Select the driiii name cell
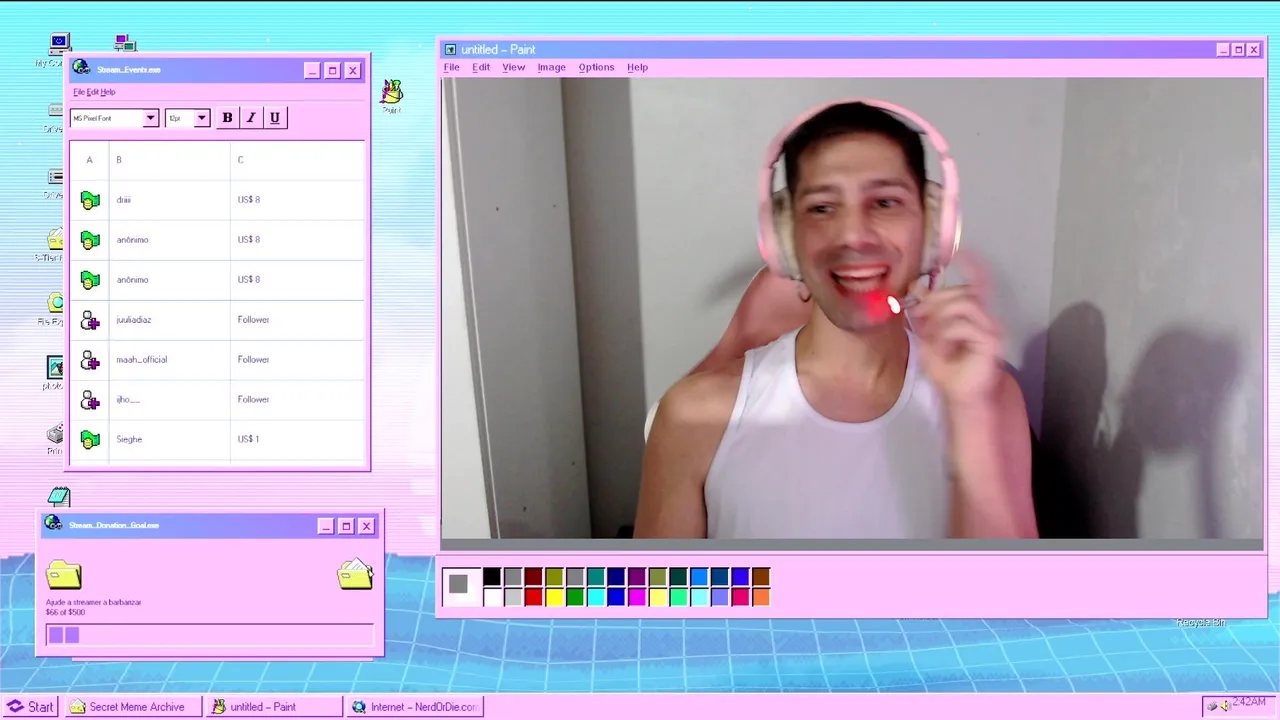 pyautogui.click(x=170, y=200)
